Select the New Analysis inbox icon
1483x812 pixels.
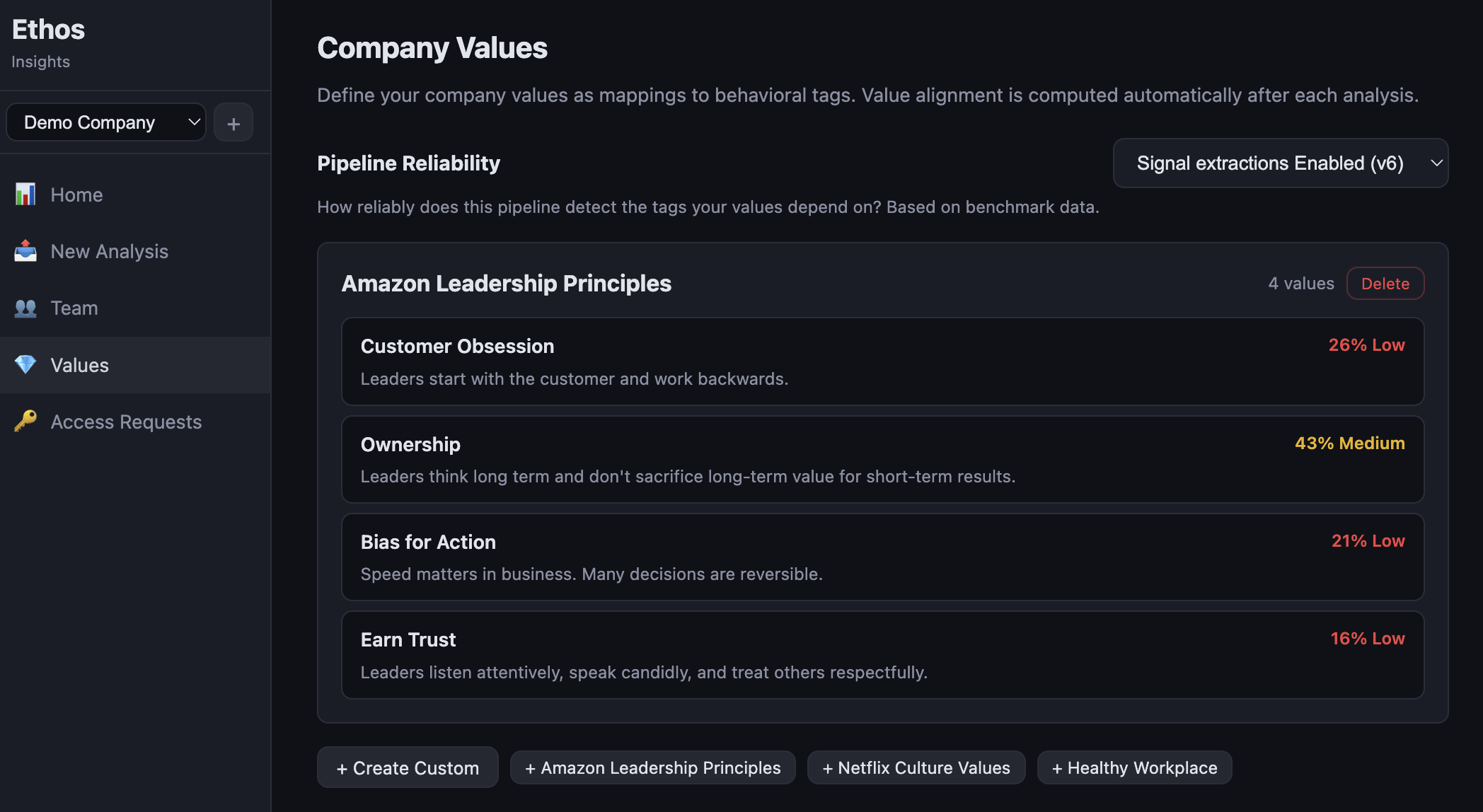25,251
